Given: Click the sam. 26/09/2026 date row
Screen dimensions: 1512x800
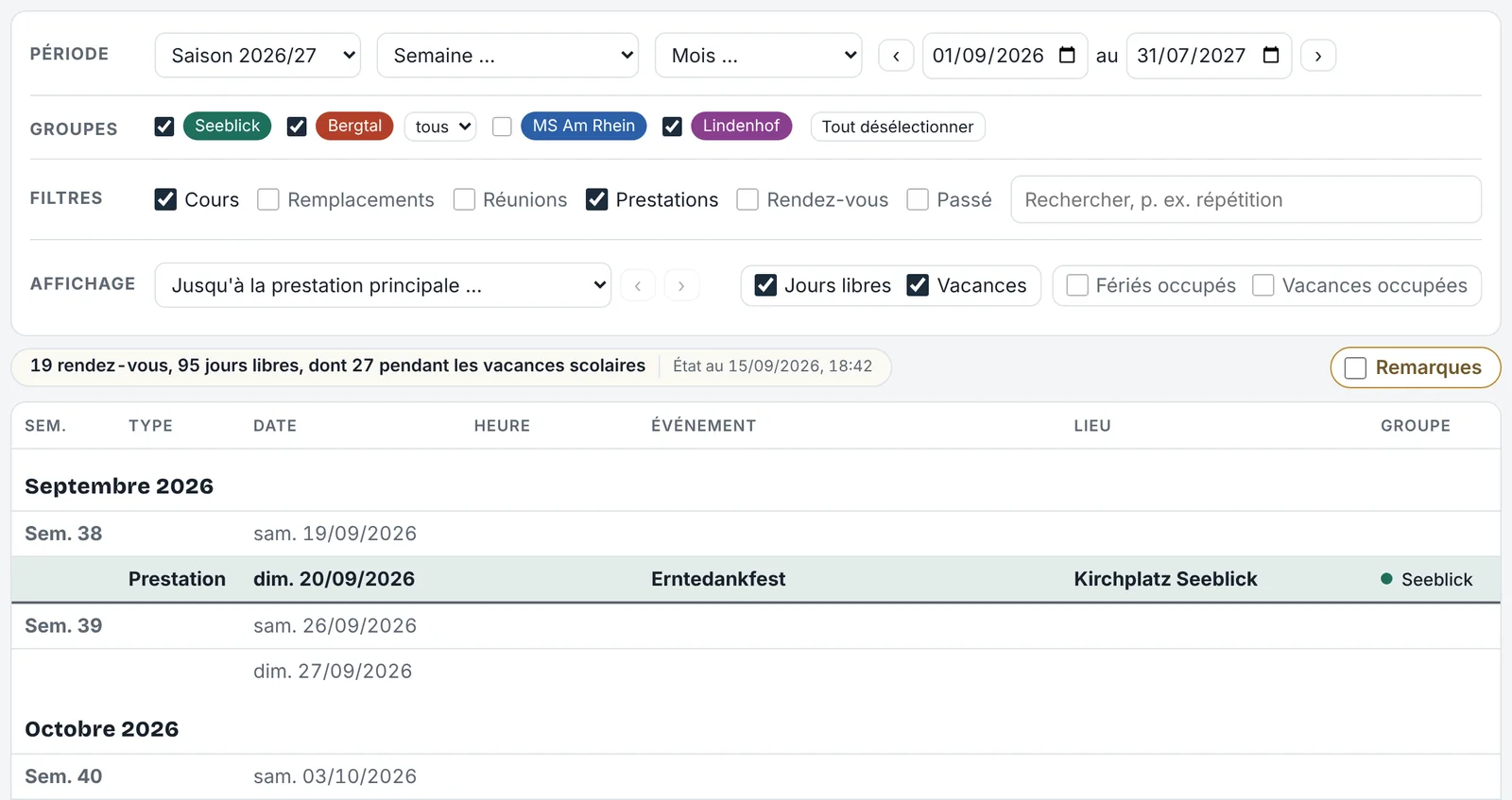Looking at the screenshot, I should (x=756, y=625).
